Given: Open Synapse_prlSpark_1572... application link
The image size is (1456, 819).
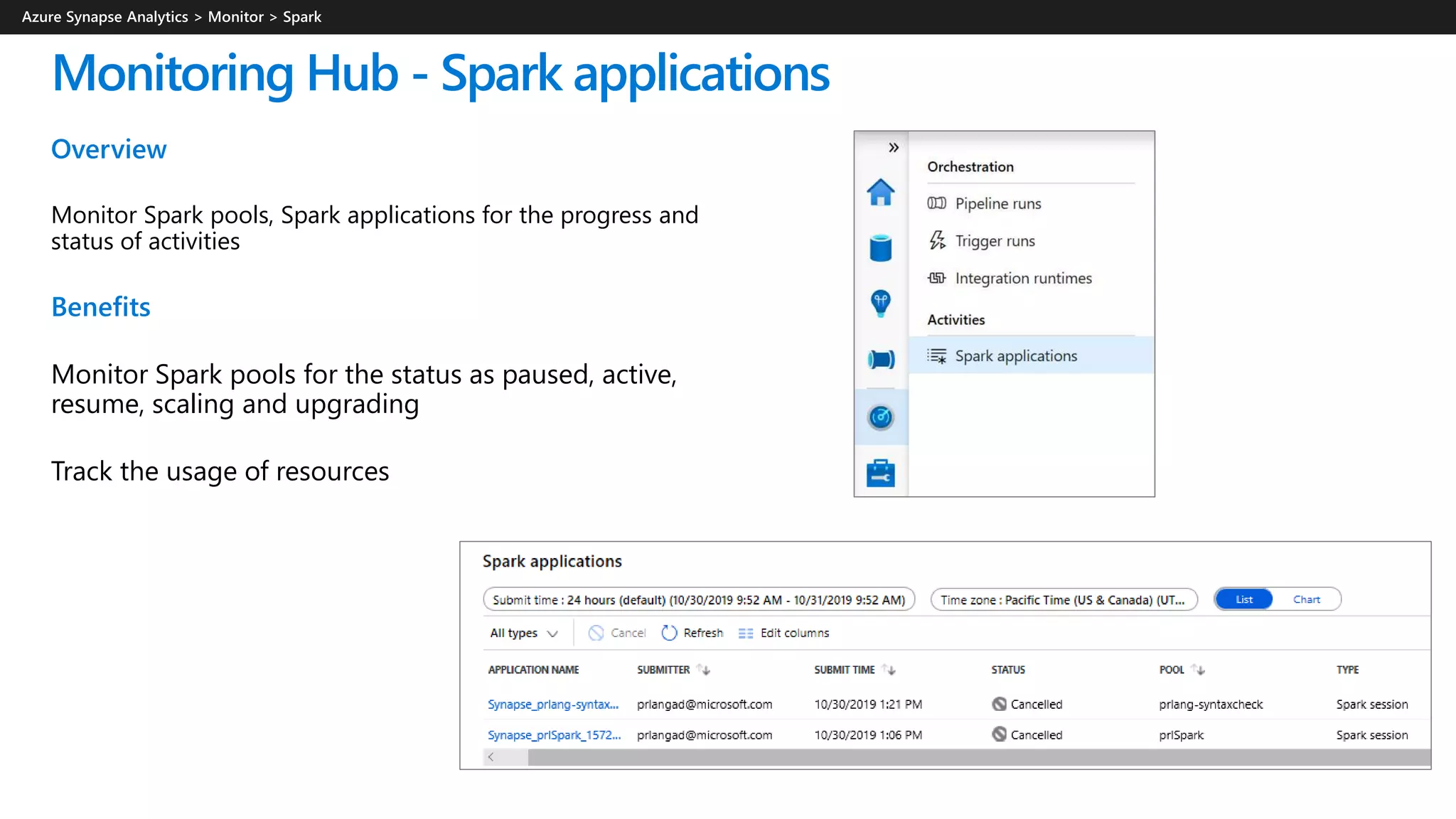Looking at the screenshot, I should [x=555, y=735].
